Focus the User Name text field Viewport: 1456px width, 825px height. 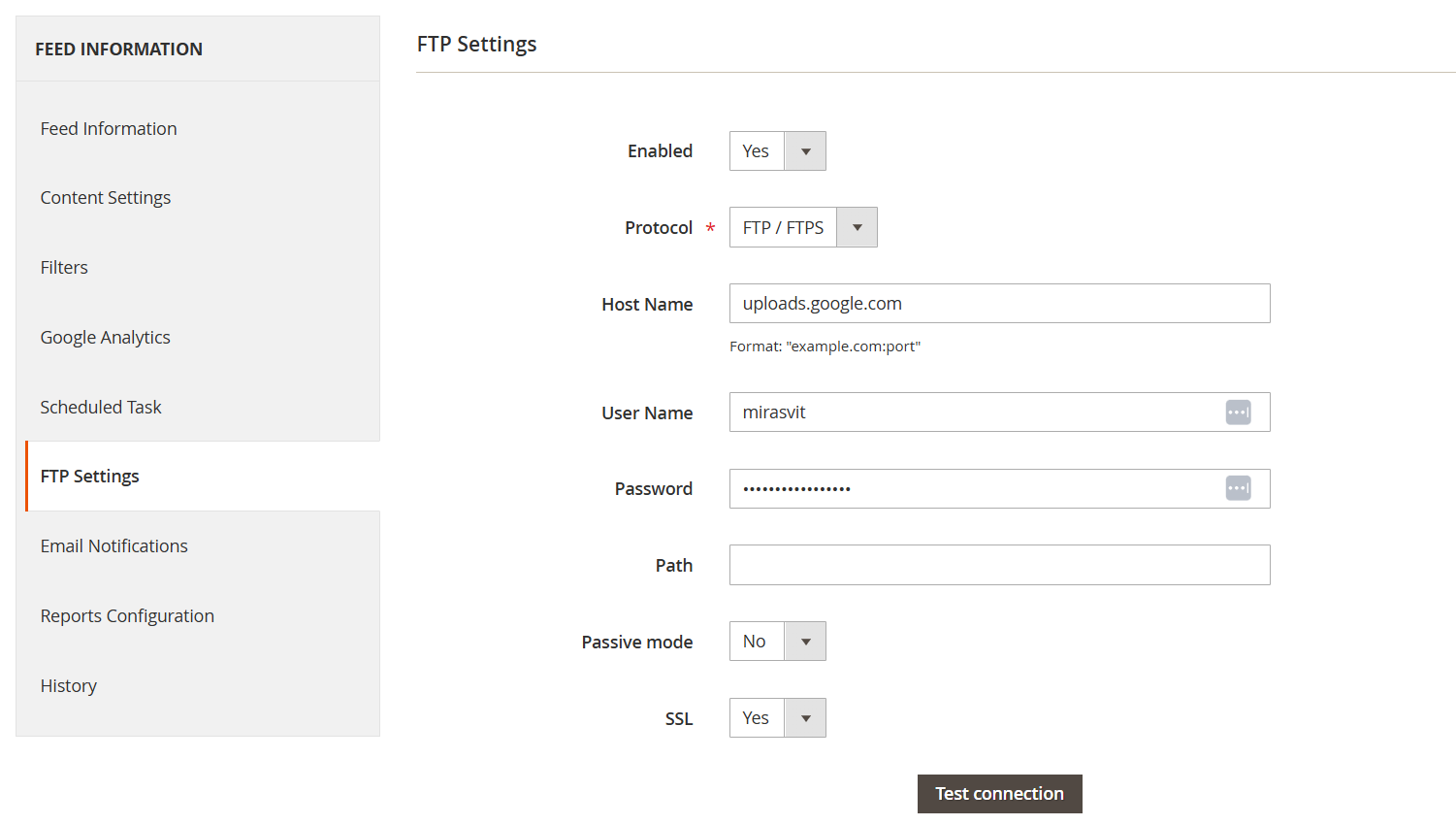click(970, 412)
